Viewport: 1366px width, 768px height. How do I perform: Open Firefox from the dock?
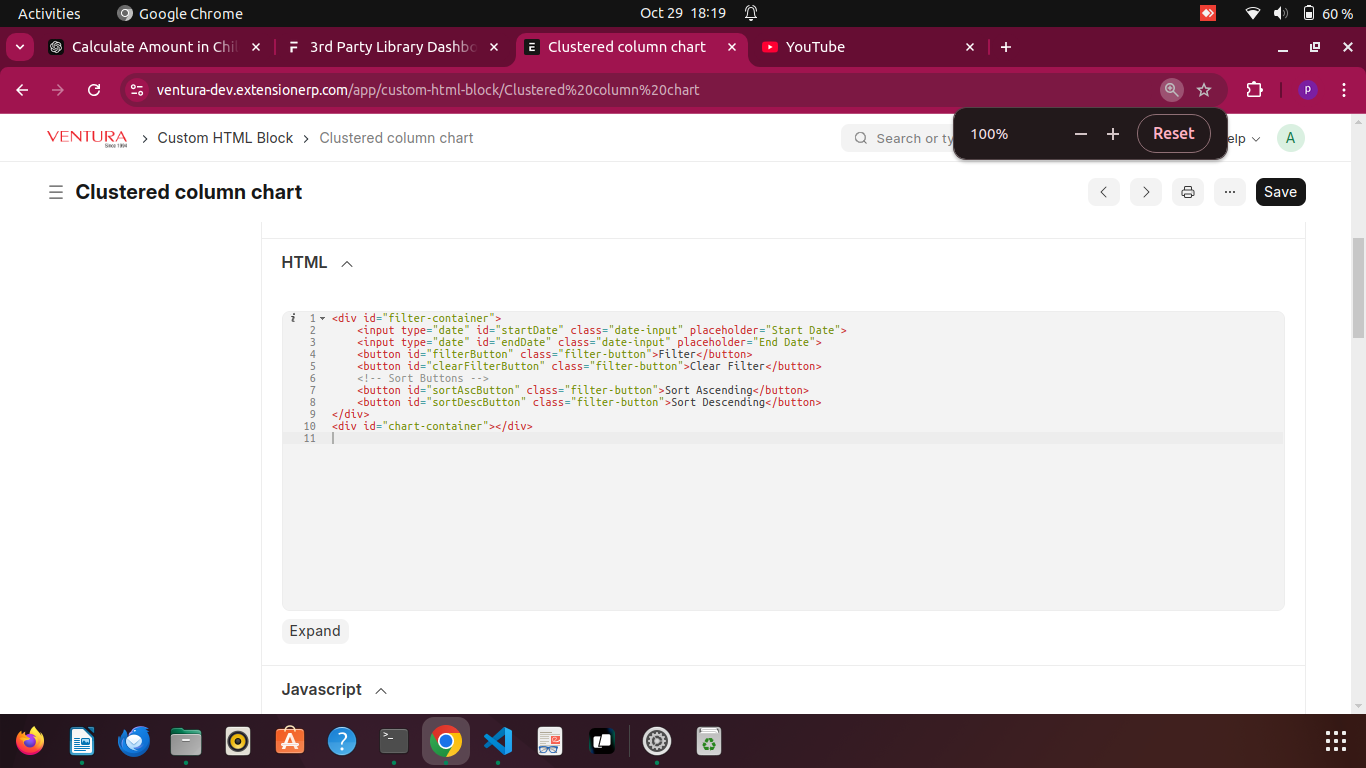click(30, 741)
